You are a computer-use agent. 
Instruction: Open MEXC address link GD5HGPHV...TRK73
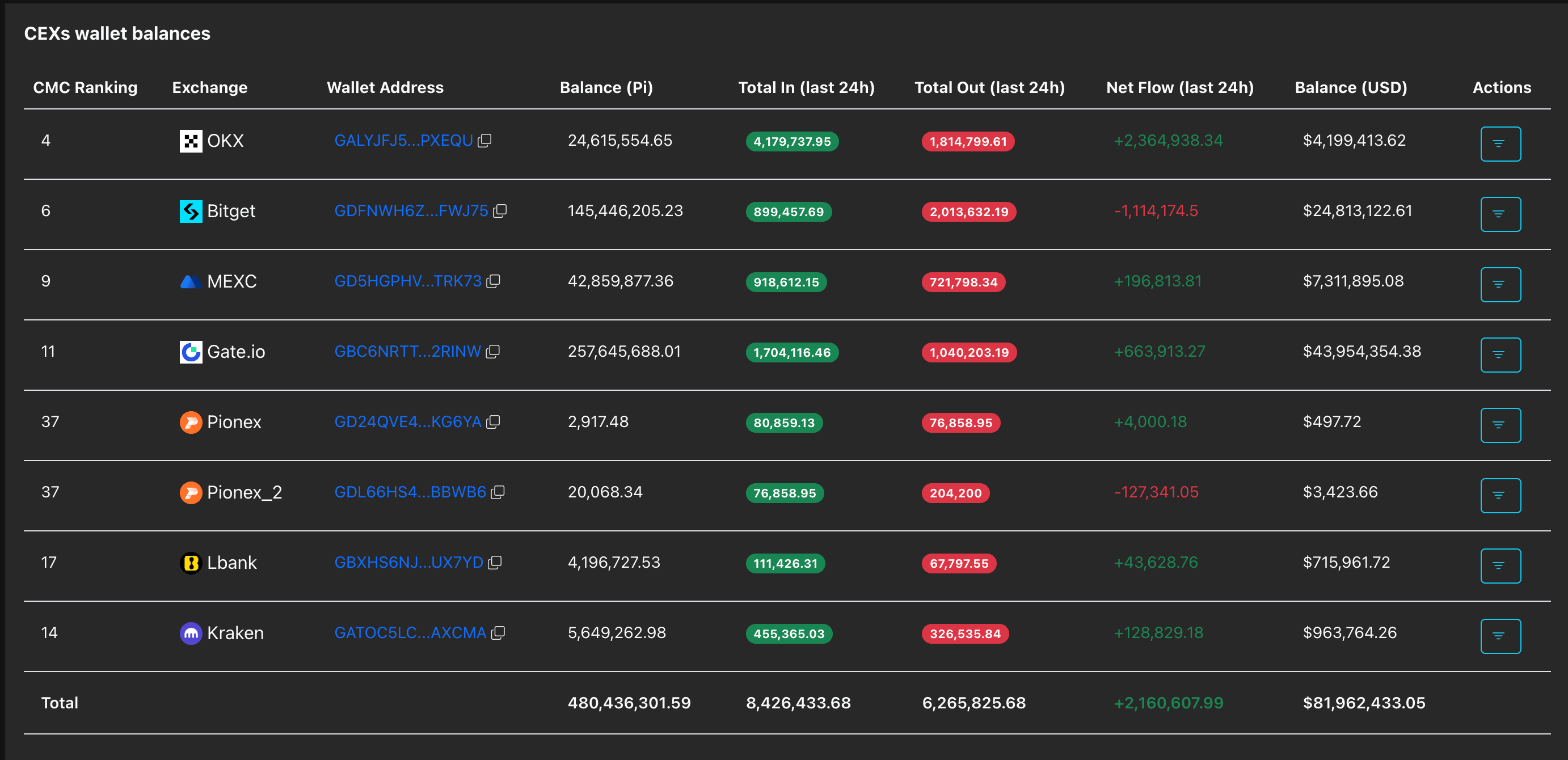(407, 281)
